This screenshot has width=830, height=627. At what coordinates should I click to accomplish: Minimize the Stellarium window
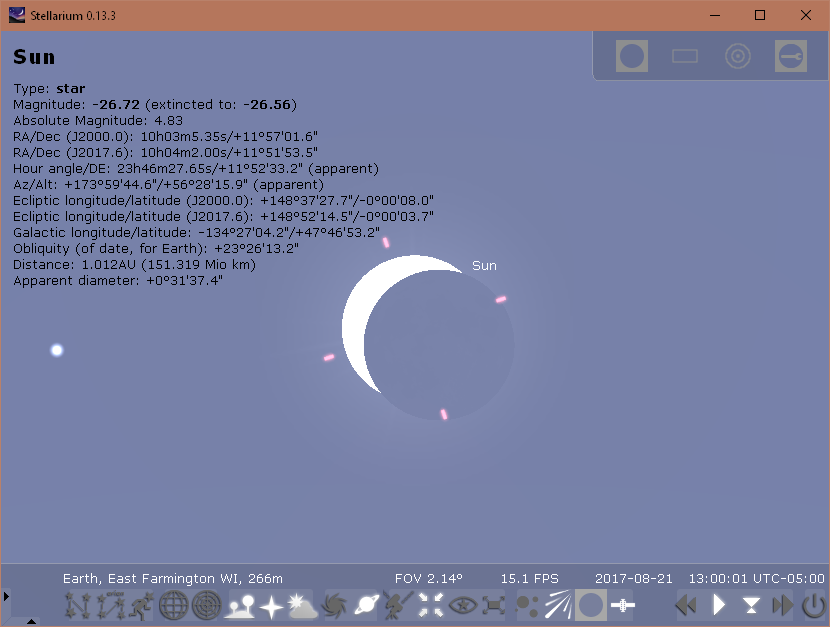tap(715, 15)
